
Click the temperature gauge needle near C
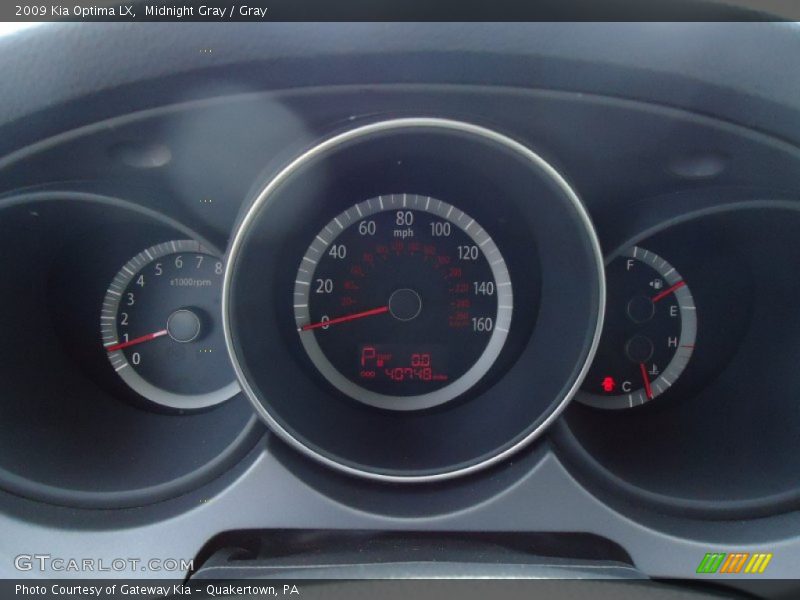(646, 382)
